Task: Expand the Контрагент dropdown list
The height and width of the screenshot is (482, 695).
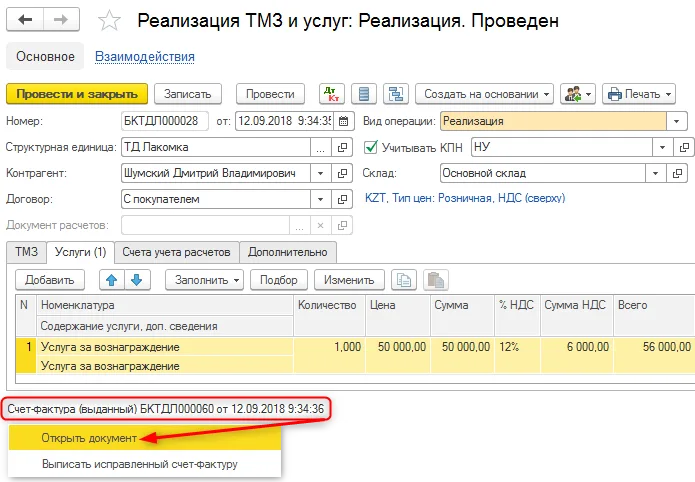Action: 320,173
